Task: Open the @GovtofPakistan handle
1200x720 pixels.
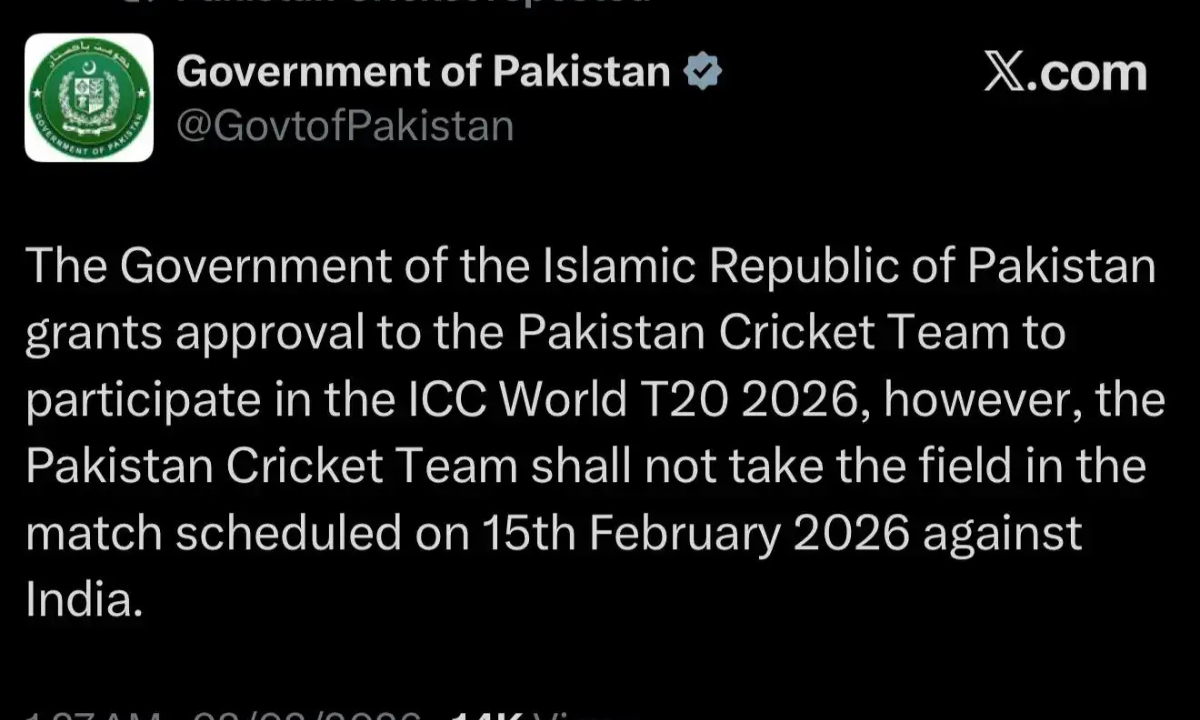Action: pyautogui.click(x=345, y=124)
